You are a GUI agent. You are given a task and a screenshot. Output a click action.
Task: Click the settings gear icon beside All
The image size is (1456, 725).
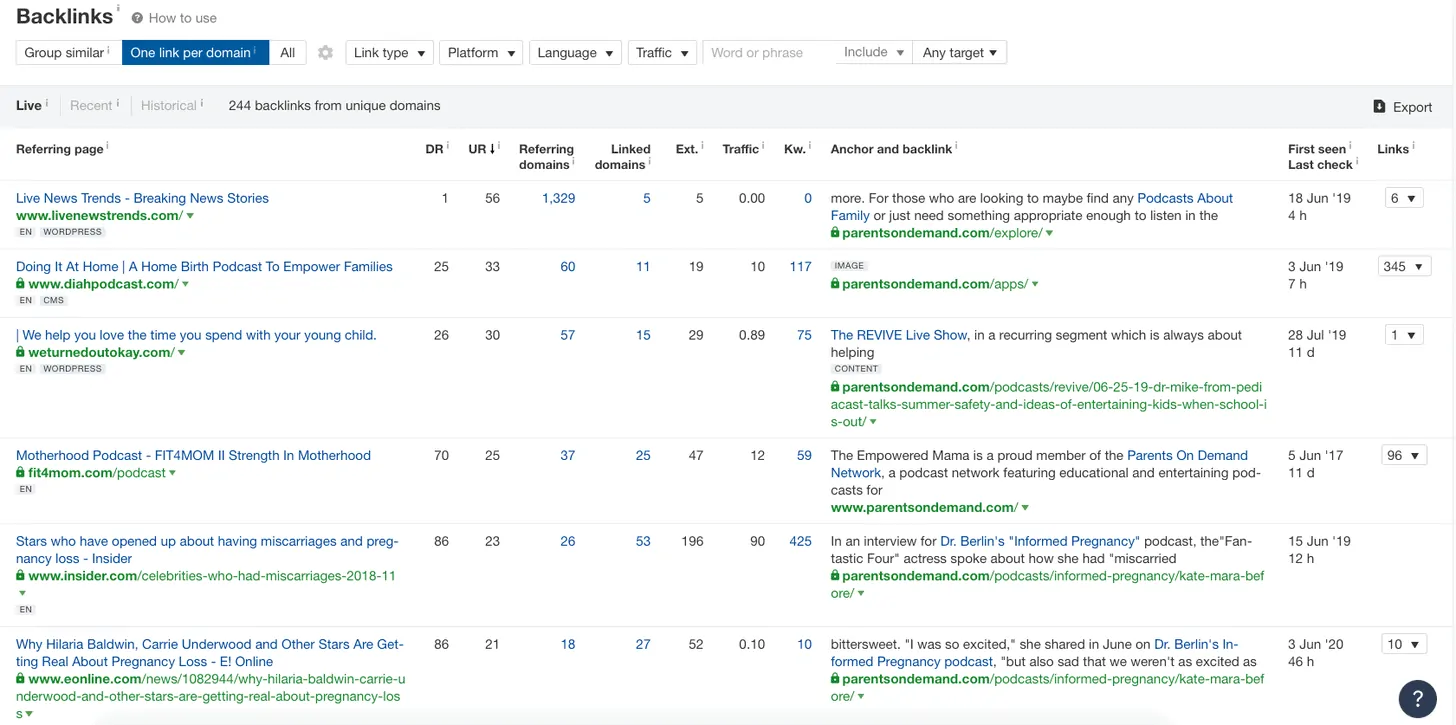[x=325, y=53]
